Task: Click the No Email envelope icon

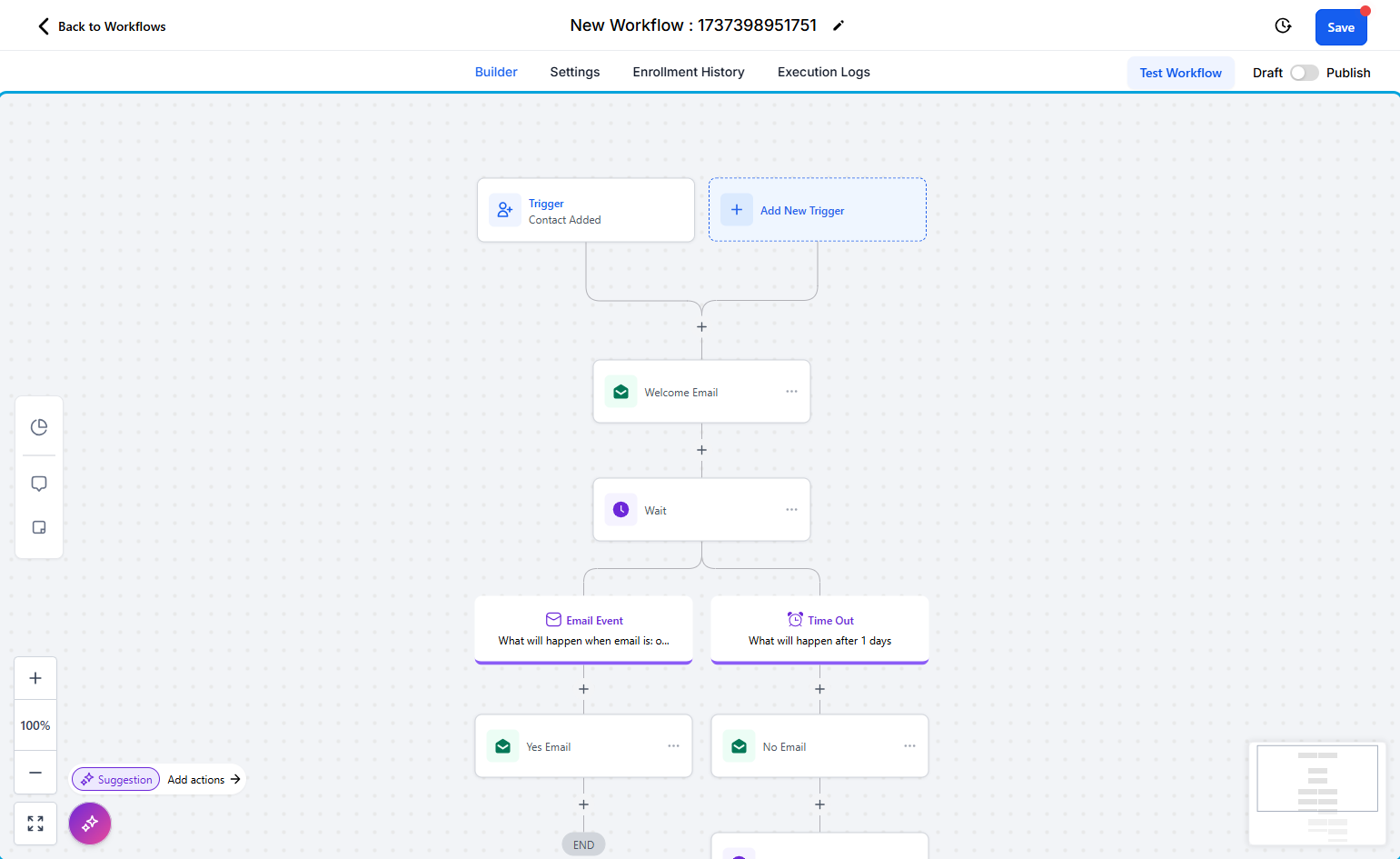Action: [739, 746]
